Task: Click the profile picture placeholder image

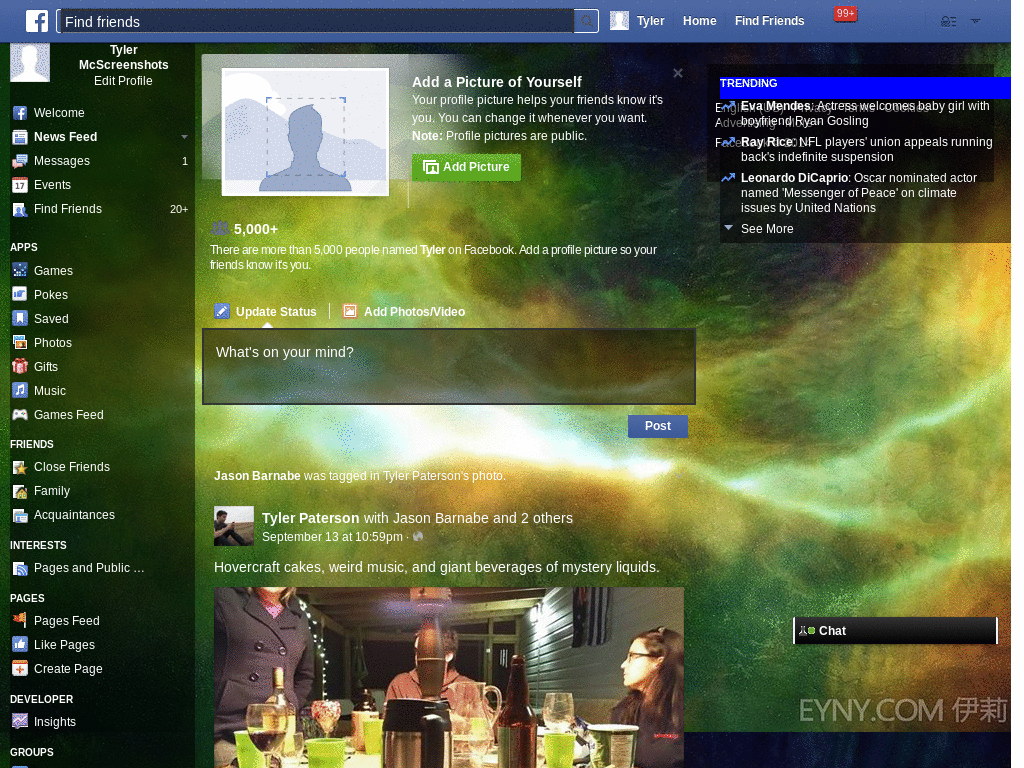Action: [305, 131]
